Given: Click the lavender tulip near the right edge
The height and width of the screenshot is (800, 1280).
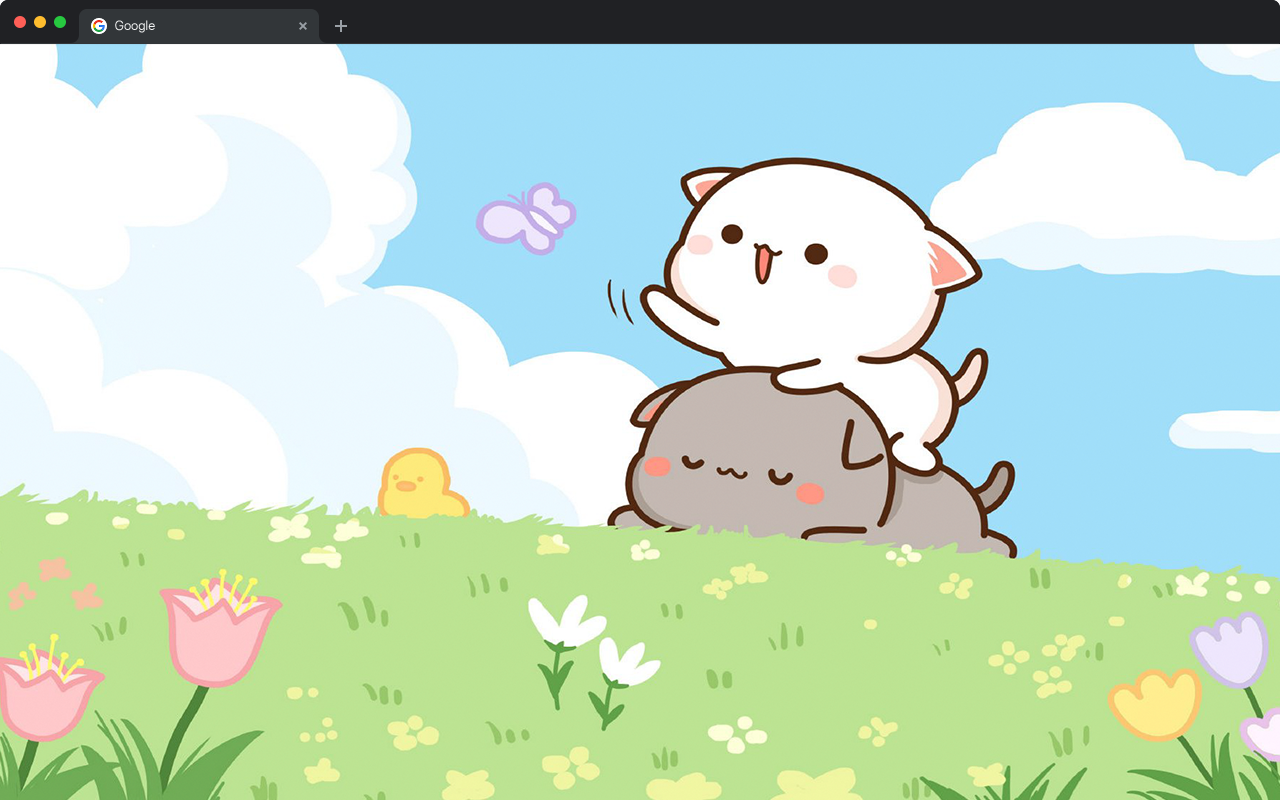Looking at the screenshot, I should tap(1232, 650).
